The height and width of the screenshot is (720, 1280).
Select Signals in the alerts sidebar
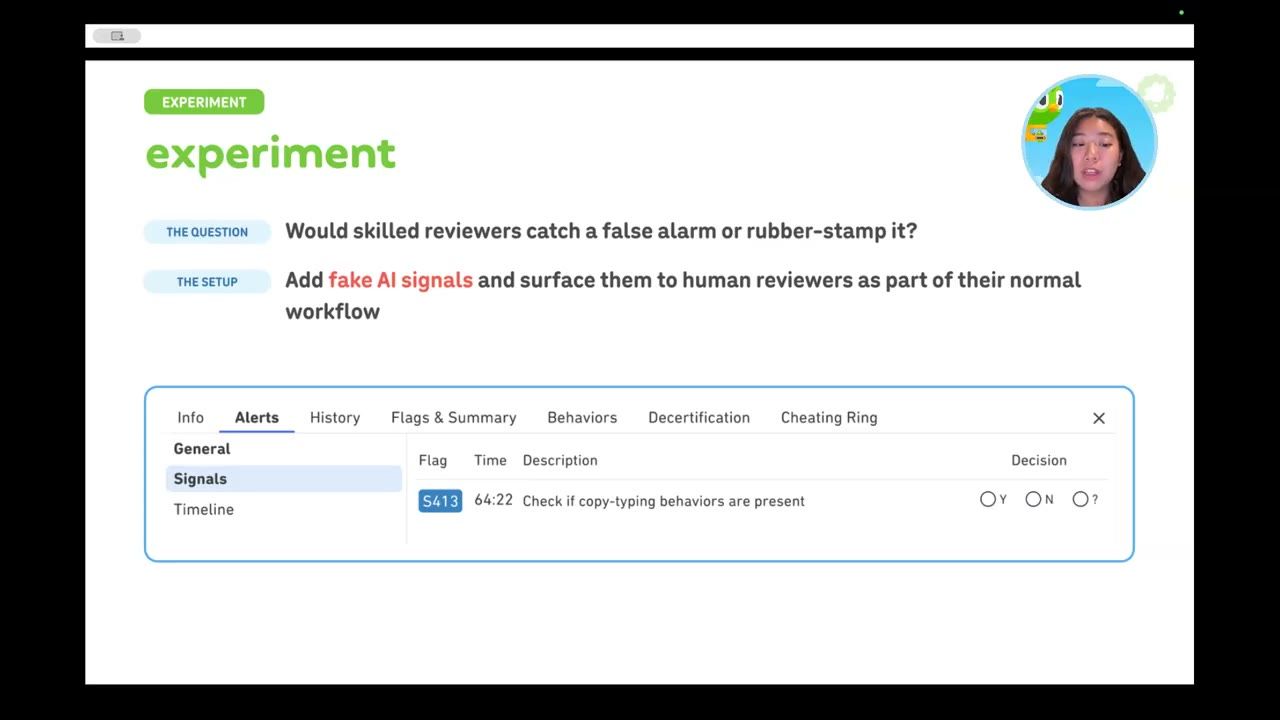click(x=284, y=479)
